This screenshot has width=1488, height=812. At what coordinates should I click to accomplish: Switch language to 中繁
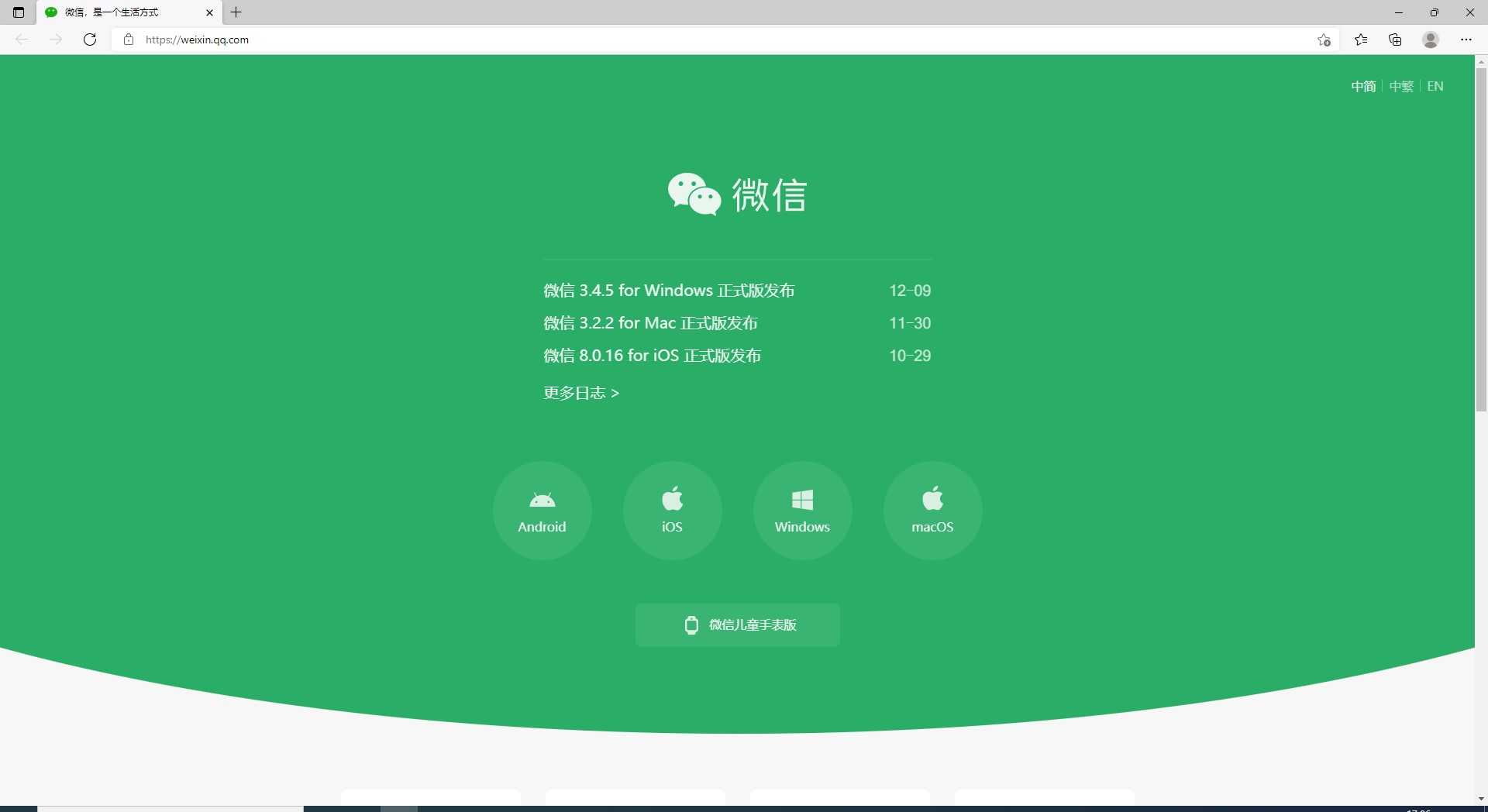tap(1401, 86)
